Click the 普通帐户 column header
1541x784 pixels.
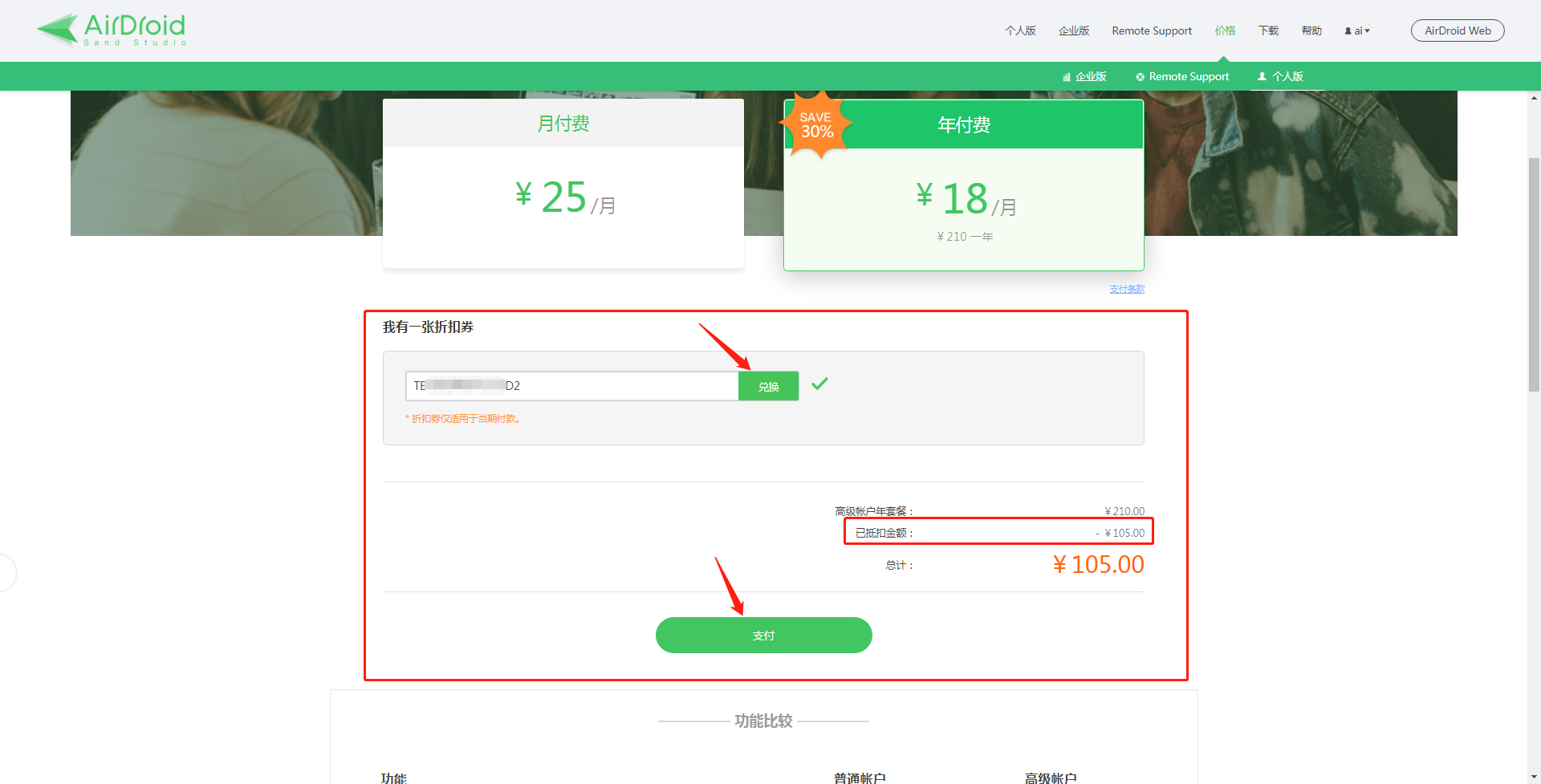[860, 778]
